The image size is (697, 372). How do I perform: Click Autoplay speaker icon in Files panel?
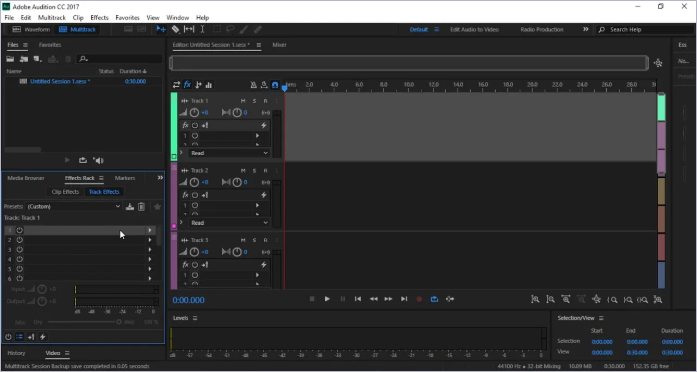click(x=98, y=160)
